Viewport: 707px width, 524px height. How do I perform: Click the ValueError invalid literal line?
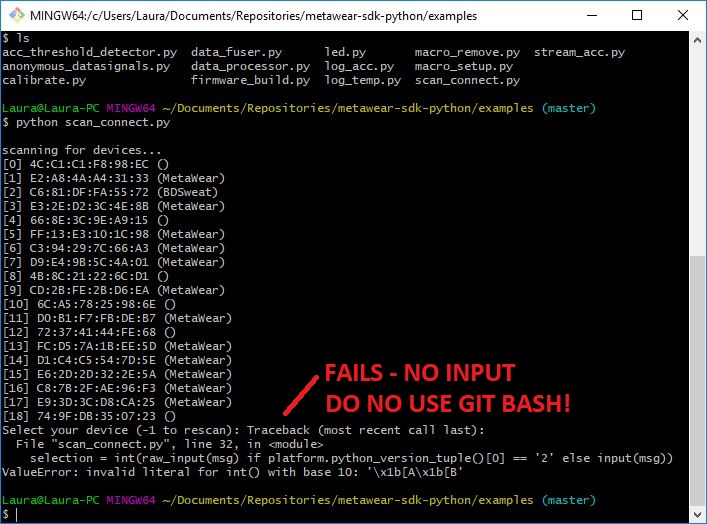point(233,472)
